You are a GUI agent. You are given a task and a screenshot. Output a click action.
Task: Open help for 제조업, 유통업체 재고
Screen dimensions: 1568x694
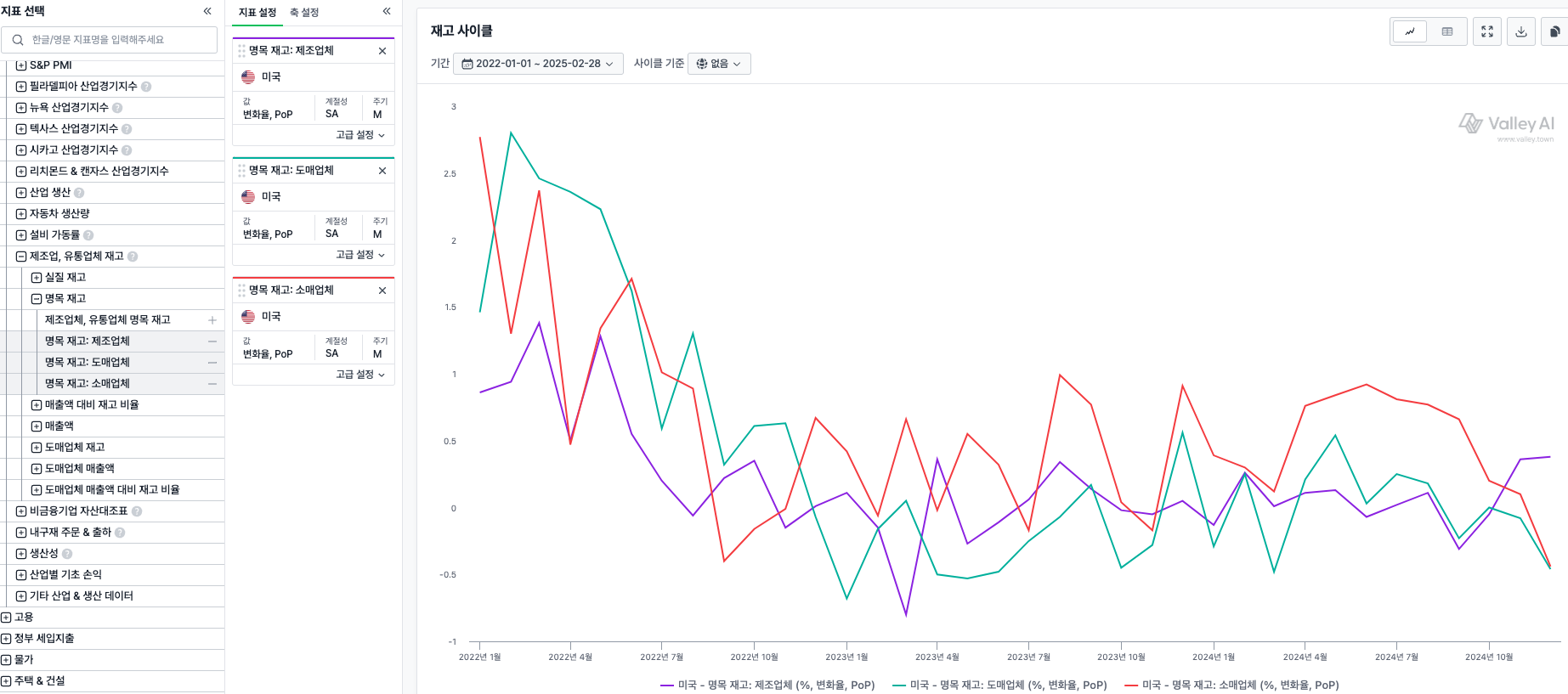coord(133,257)
